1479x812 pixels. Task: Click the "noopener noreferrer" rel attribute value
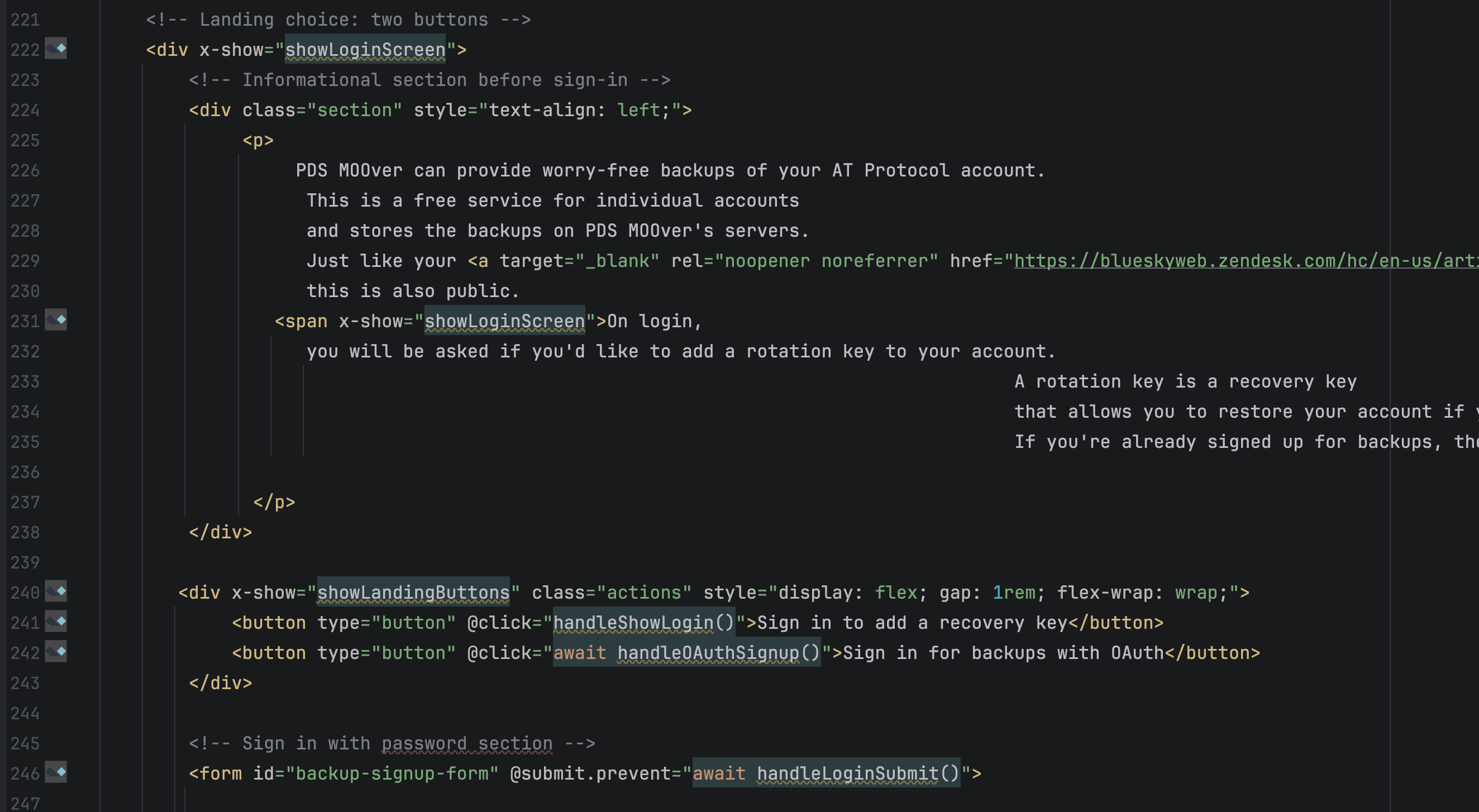(826, 261)
